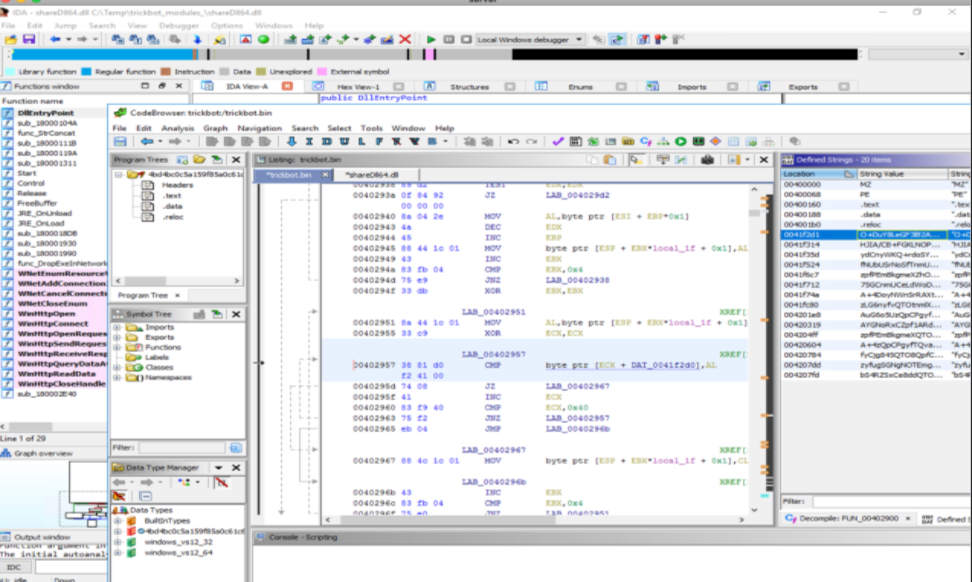Click Ghidra's undo arrow icon
The height and width of the screenshot is (582, 972).
click(513, 142)
